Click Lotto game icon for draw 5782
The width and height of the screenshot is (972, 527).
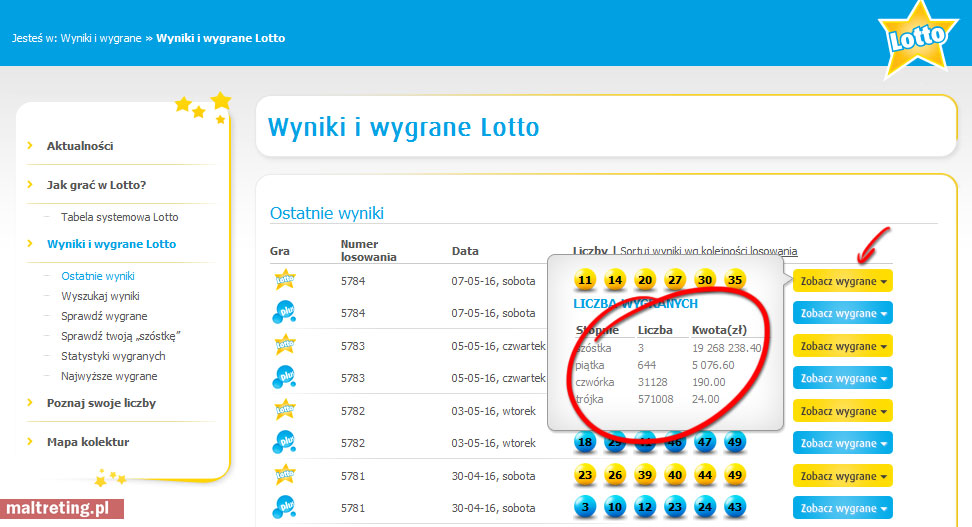(x=285, y=409)
